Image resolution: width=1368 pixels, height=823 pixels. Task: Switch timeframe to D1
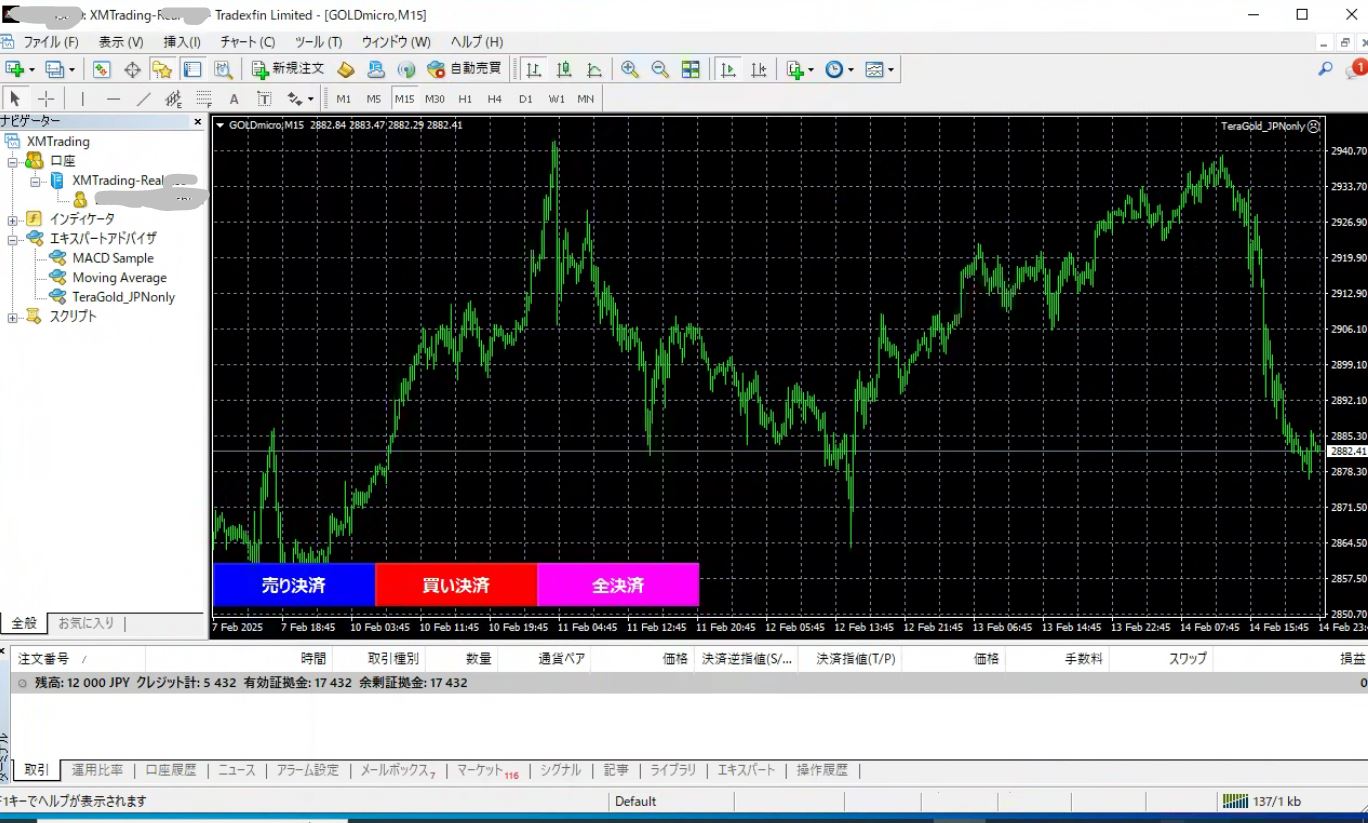coord(526,99)
